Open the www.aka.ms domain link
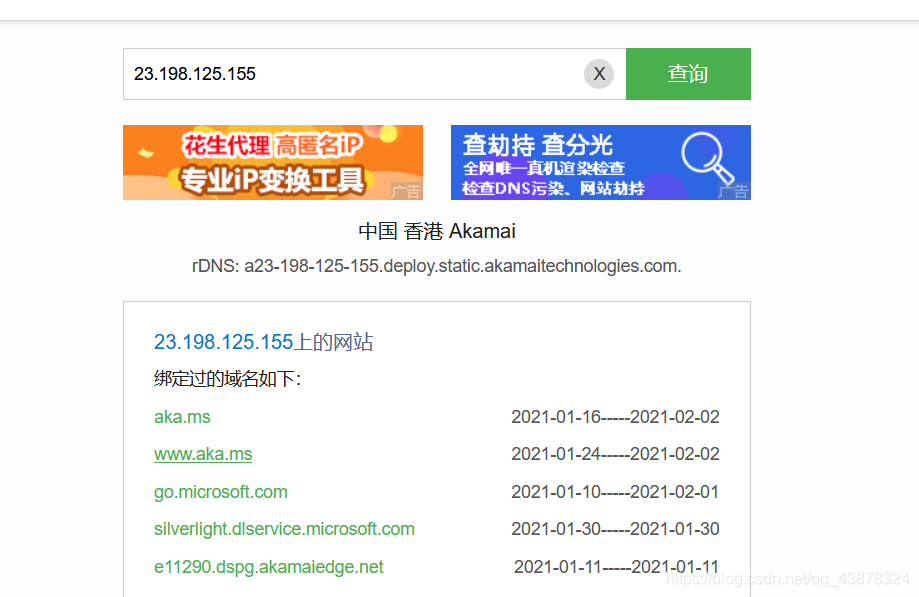The width and height of the screenshot is (919, 597). click(203, 454)
